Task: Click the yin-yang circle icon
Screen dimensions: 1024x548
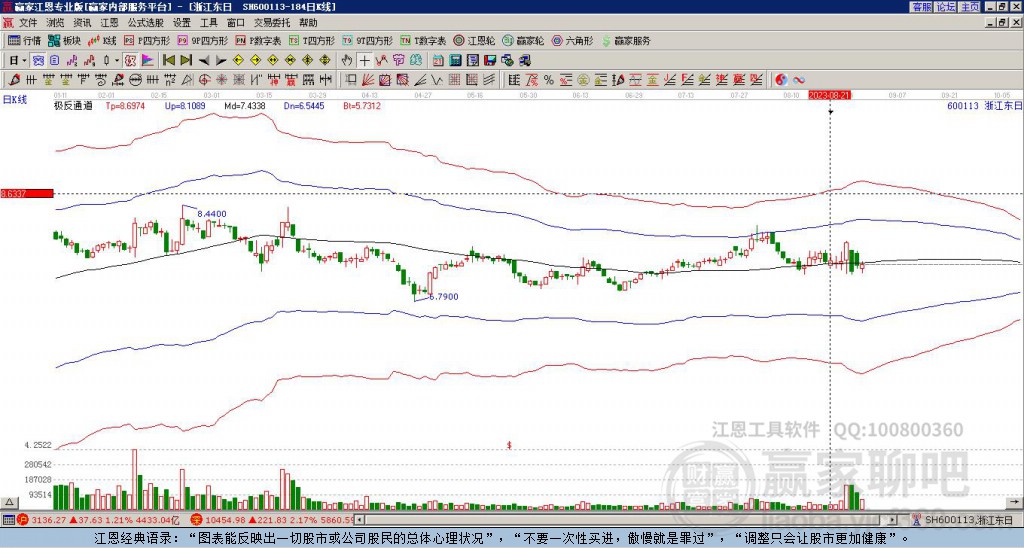Action: click(780, 80)
